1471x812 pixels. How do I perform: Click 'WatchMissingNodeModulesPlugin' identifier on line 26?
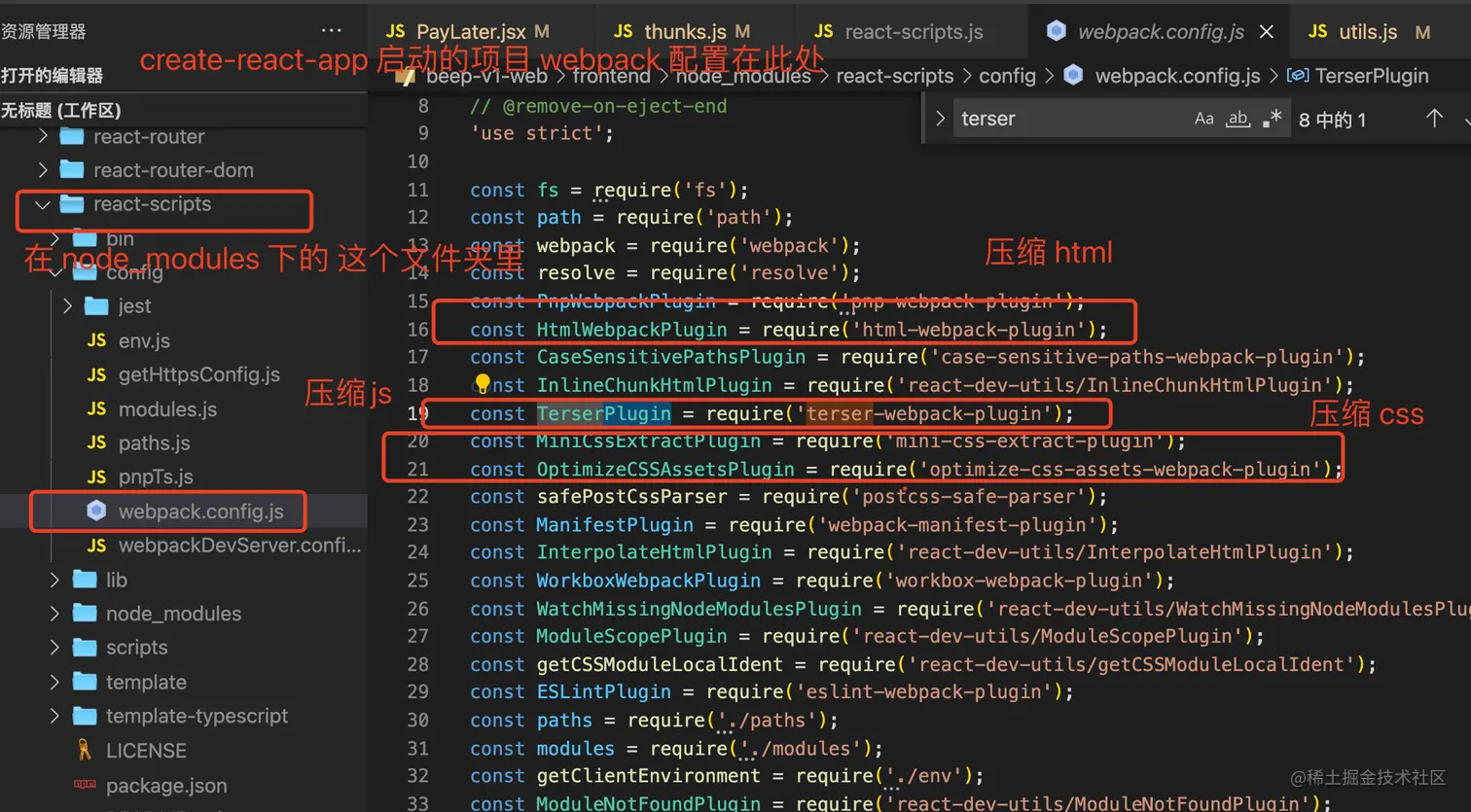(x=700, y=609)
